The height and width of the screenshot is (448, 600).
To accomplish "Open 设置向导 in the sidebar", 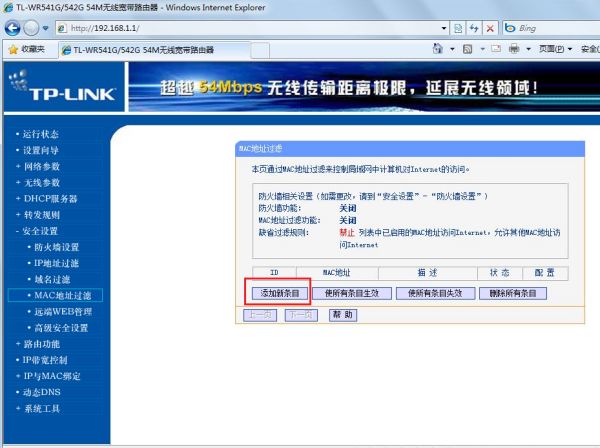I will pyautogui.click(x=40, y=150).
